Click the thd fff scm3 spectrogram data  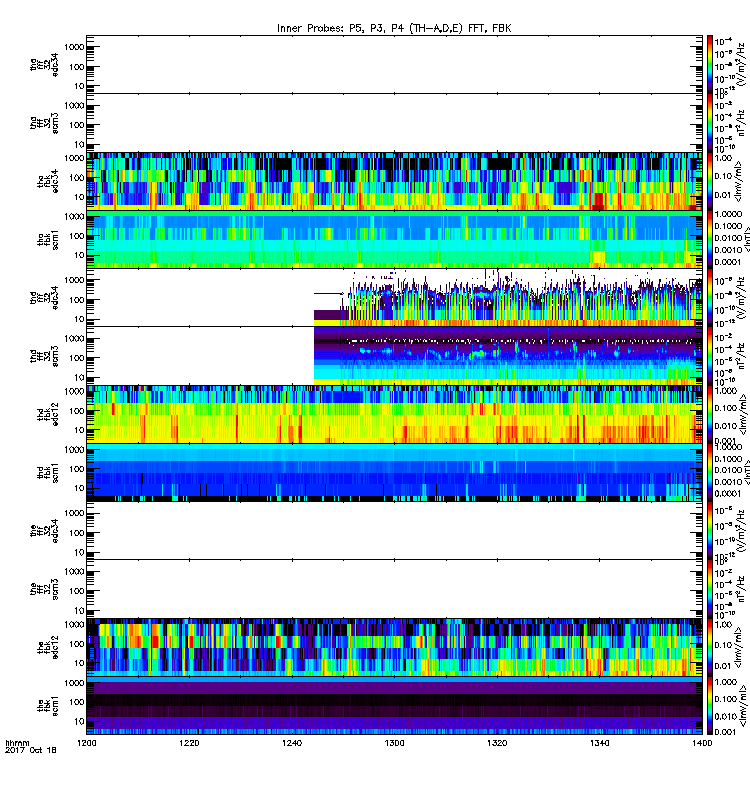(508, 356)
